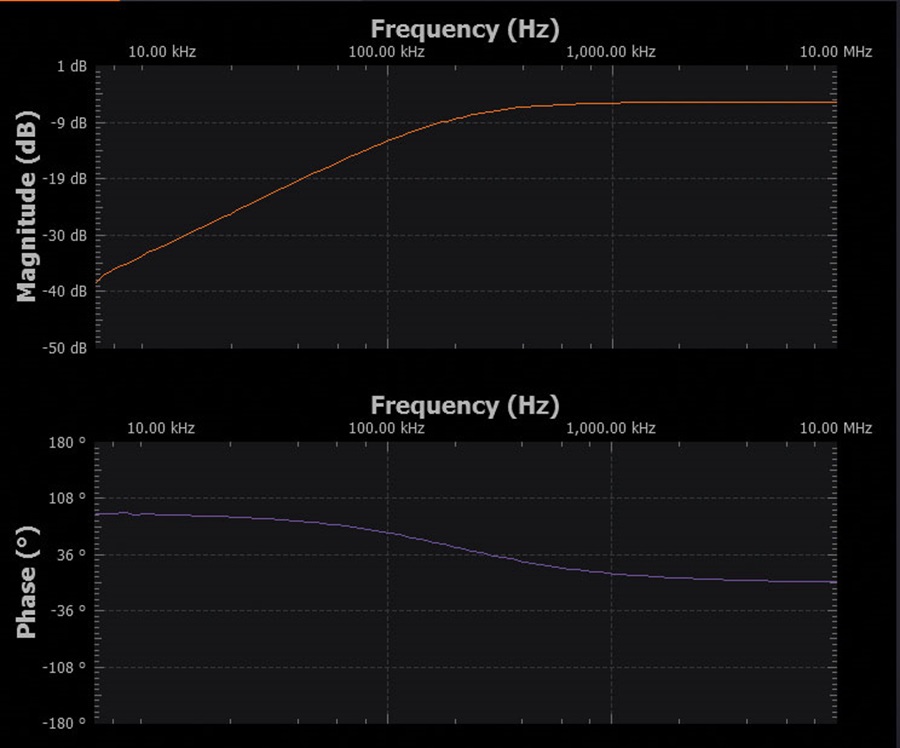Click 10.00 MHz label on phase plot
900x748 pixels.
point(836,428)
